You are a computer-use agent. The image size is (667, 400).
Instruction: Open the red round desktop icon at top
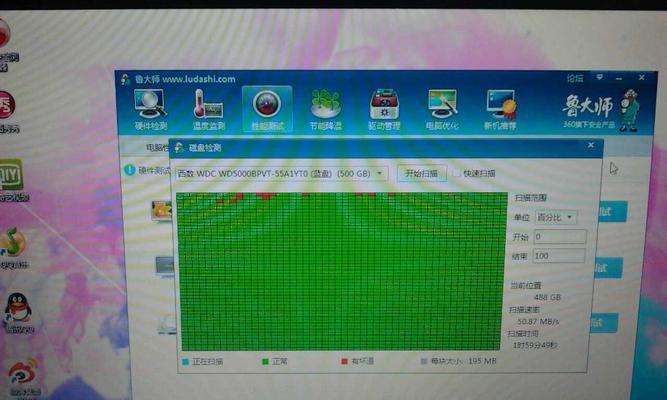4,34
